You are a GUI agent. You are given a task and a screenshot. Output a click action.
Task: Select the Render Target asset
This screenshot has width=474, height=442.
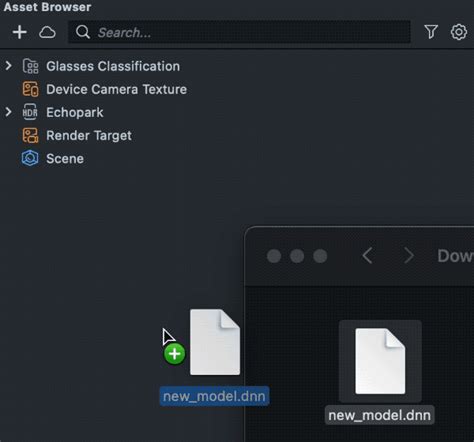[89, 136]
